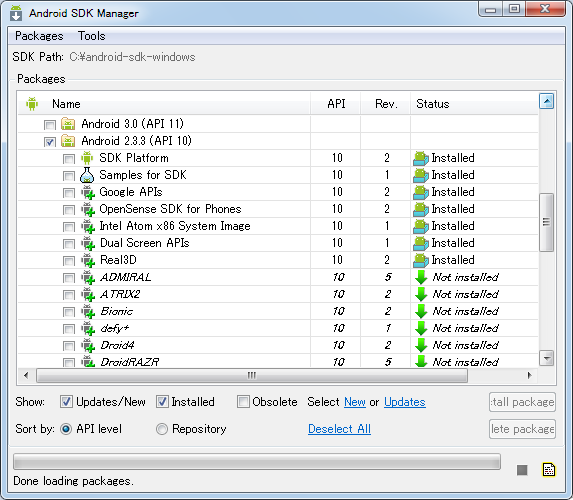Click the horizontal scrollbar thumb

point(252,375)
